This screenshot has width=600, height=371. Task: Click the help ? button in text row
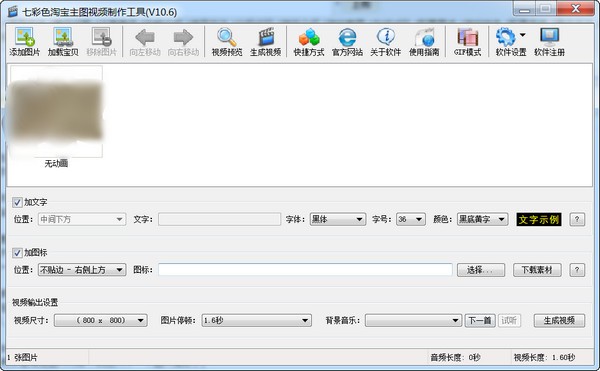point(577,219)
